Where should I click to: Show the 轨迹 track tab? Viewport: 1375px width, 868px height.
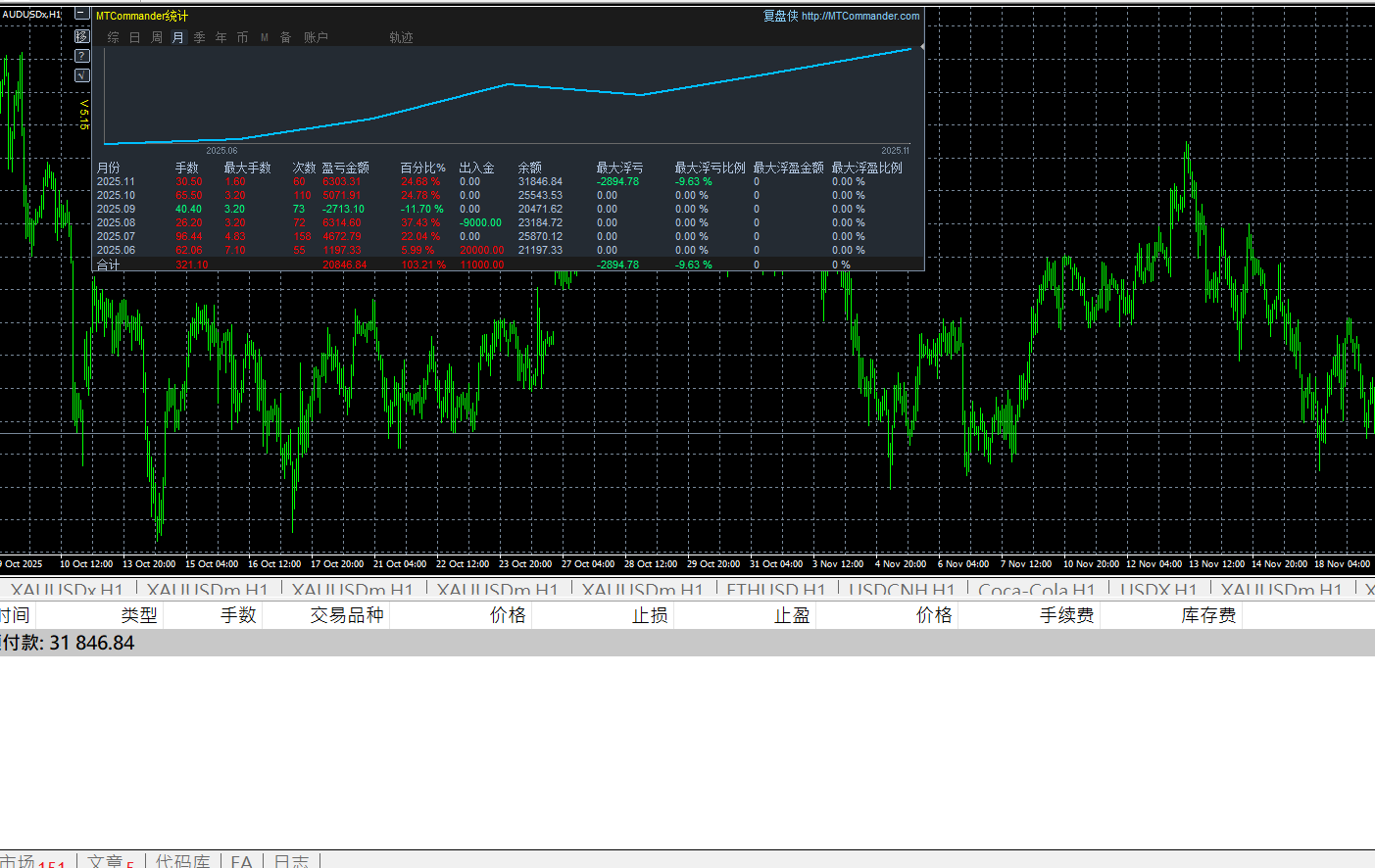(x=401, y=37)
